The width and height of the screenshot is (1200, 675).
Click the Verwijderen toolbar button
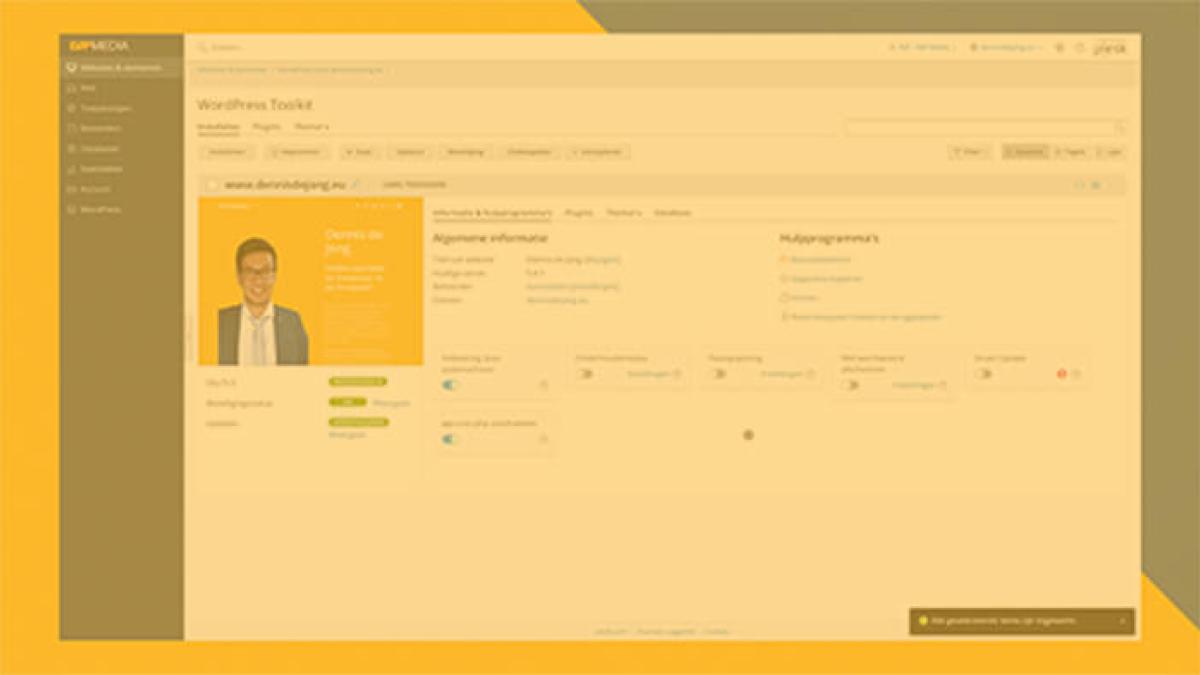[x=598, y=152]
